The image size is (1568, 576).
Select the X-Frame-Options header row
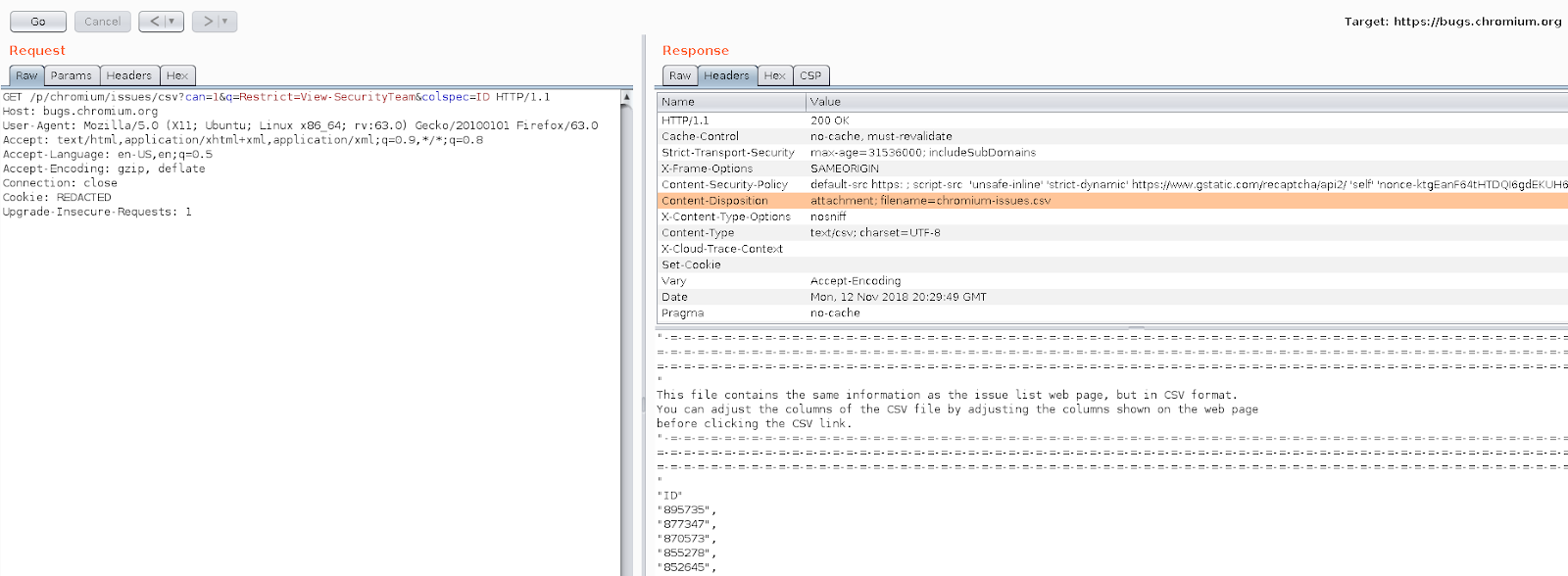tap(1112, 168)
